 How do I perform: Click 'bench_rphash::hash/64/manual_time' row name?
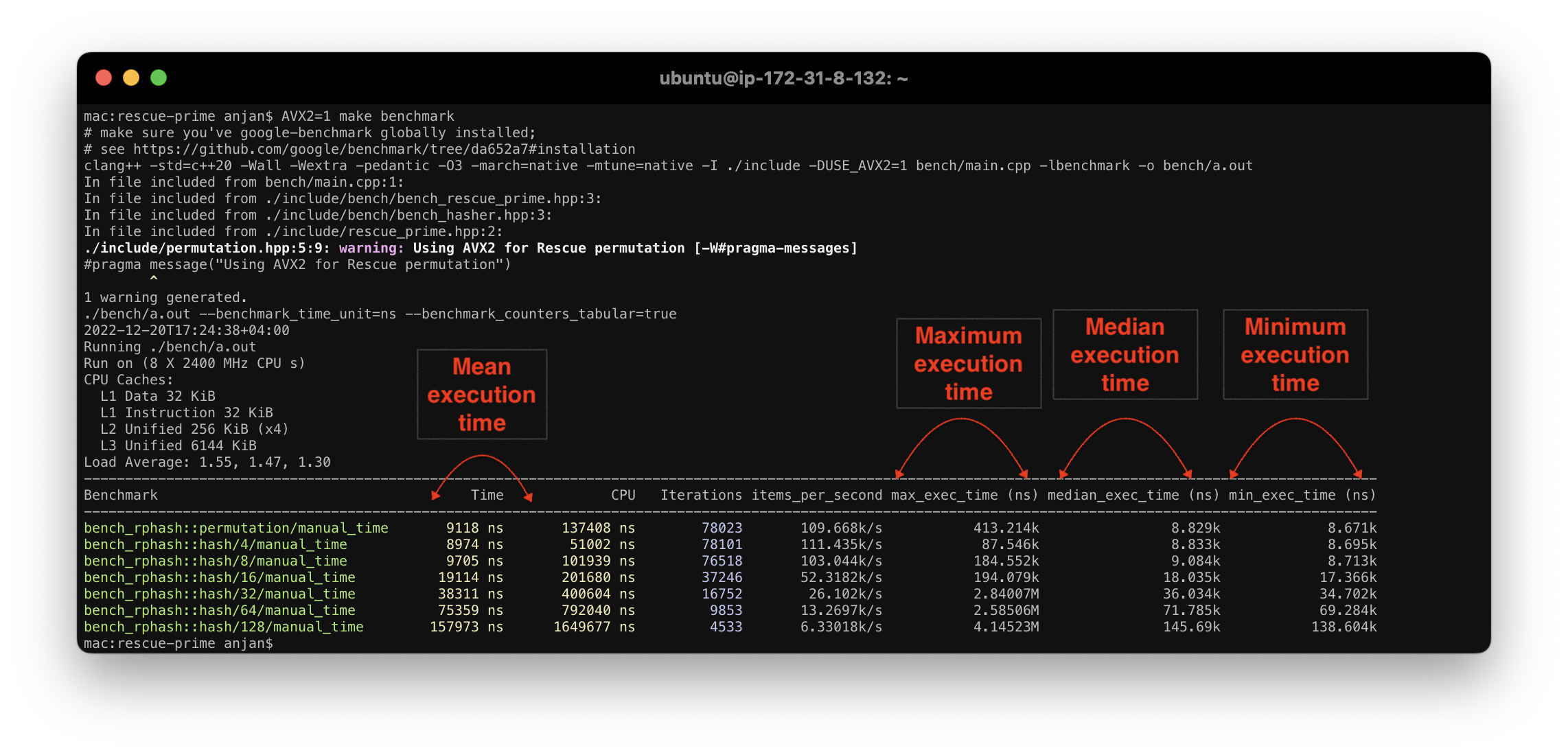tap(220, 610)
